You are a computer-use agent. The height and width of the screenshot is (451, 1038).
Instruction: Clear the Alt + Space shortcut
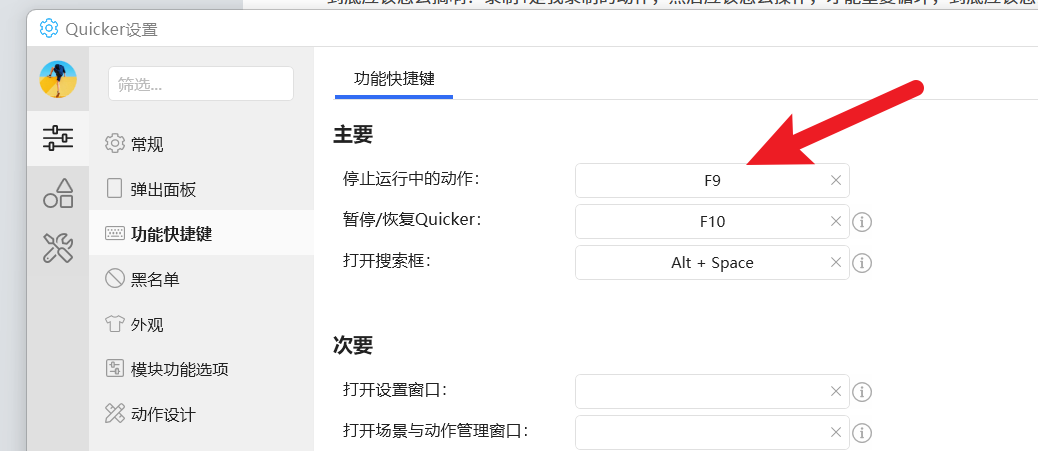pyautogui.click(x=835, y=262)
